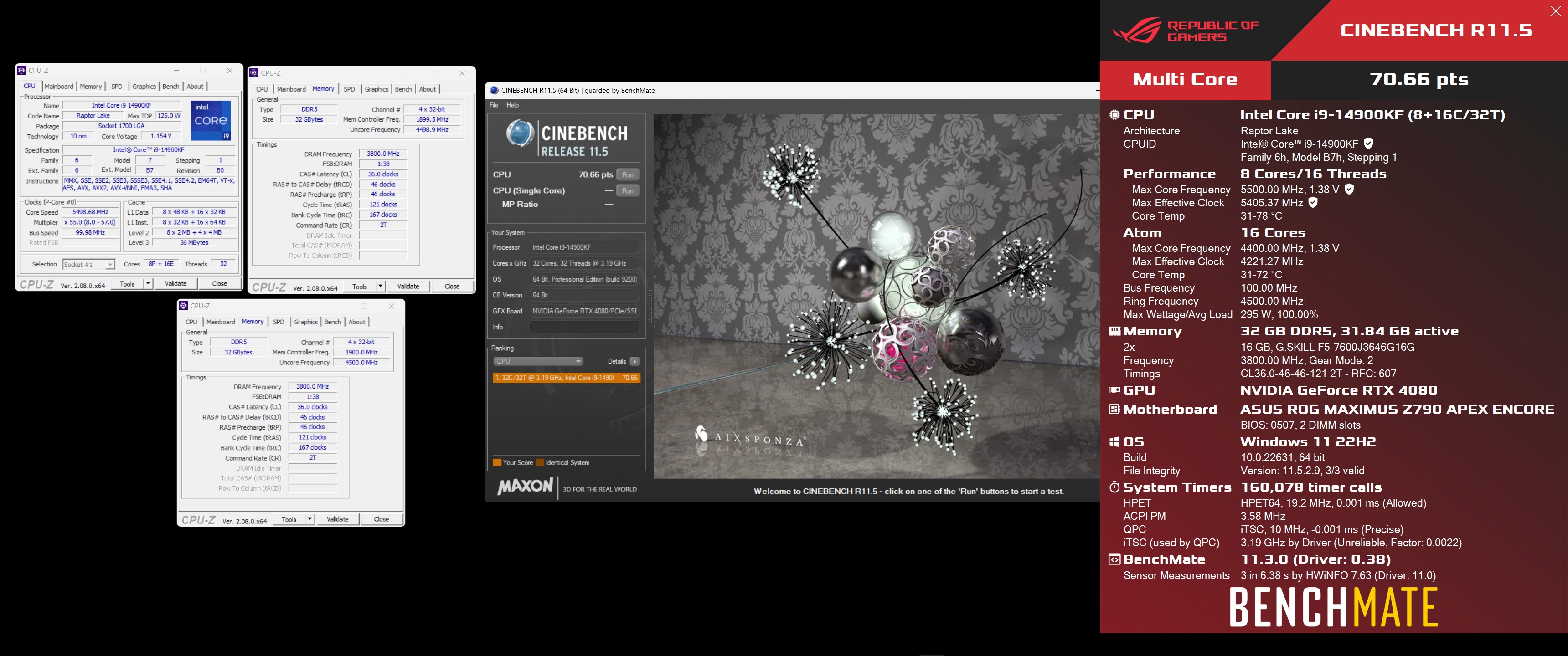The height and width of the screenshot is (656, 1568).
Task: Click the Details arrow icon in Ranking
Action: pyautogui.click(x=635, y=361)
